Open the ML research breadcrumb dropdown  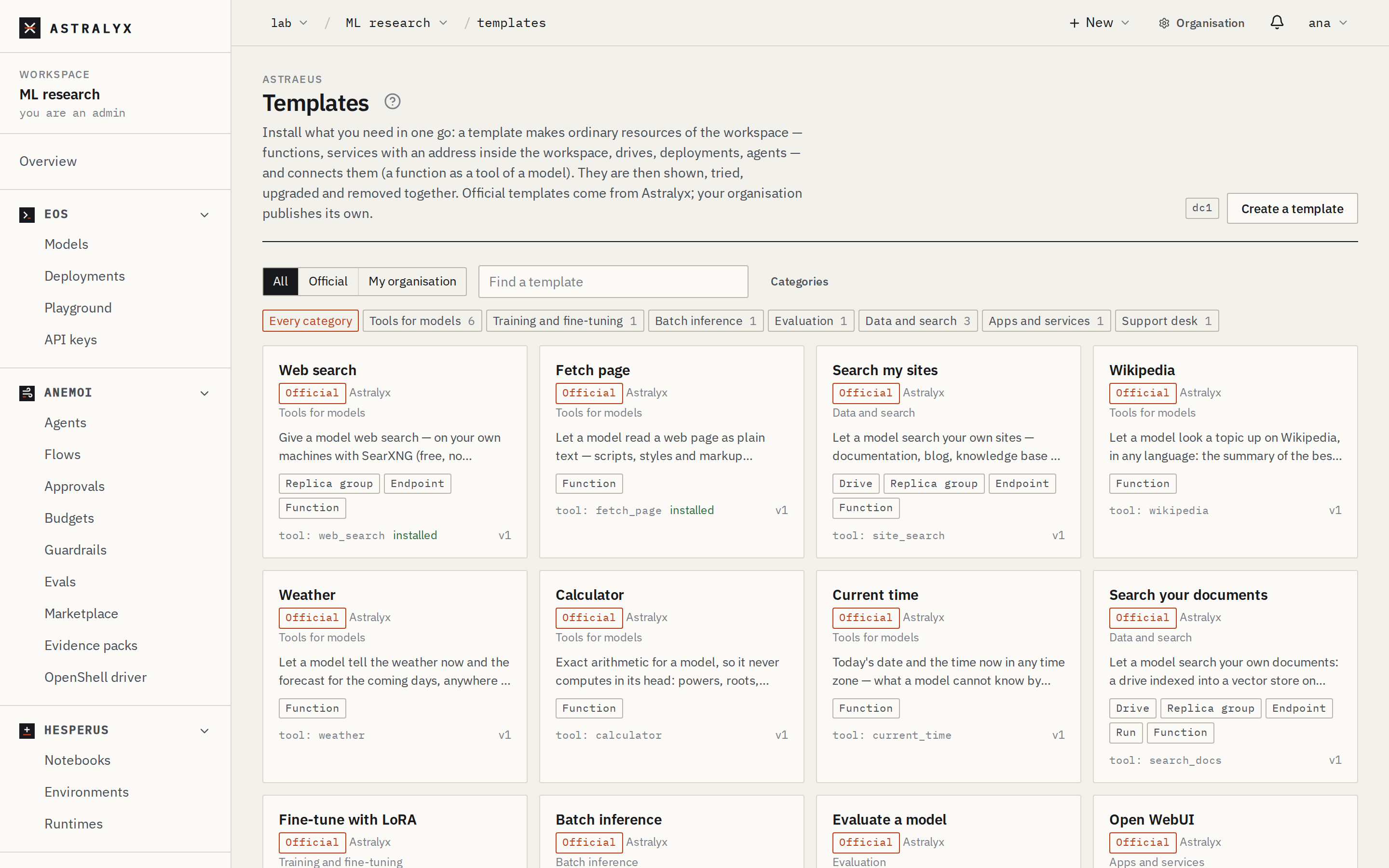pyautogui.click(x=396, y=23)
